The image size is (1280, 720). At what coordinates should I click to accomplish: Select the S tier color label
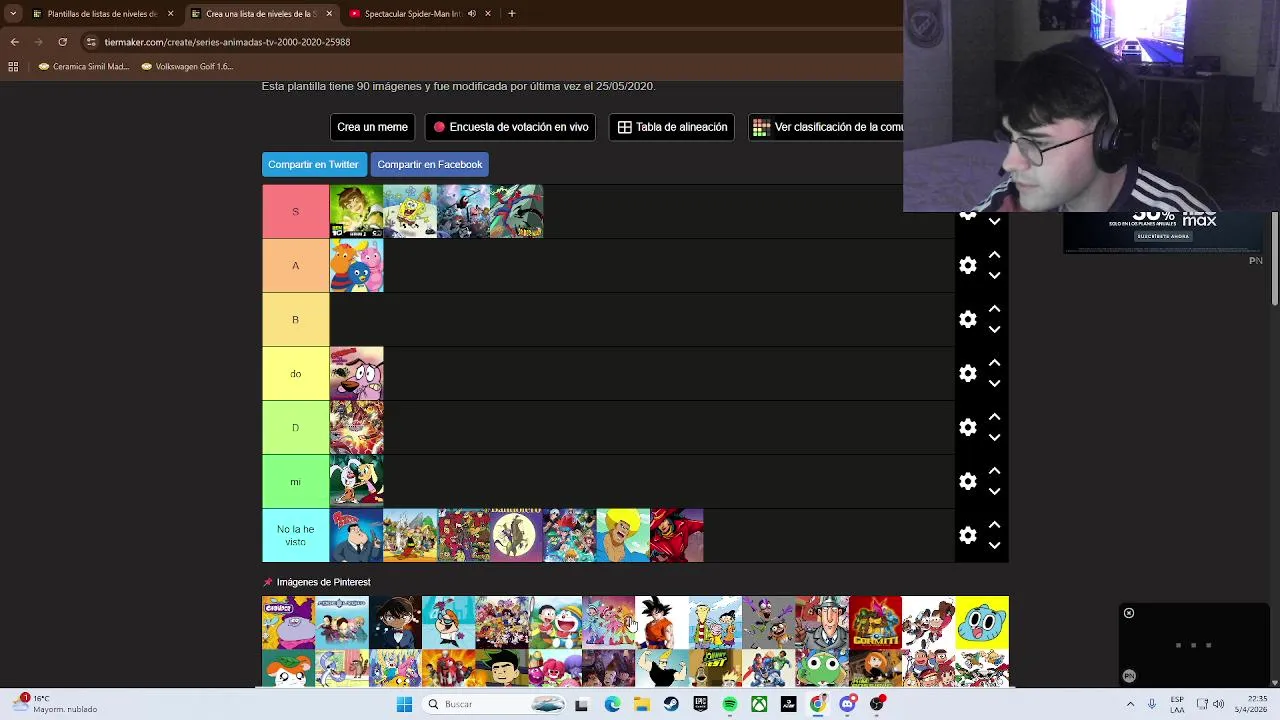295,211
